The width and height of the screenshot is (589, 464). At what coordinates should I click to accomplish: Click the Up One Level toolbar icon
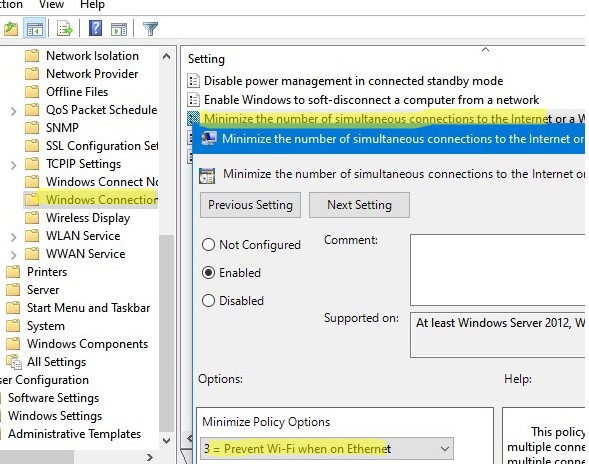click(x=11, y=29)
